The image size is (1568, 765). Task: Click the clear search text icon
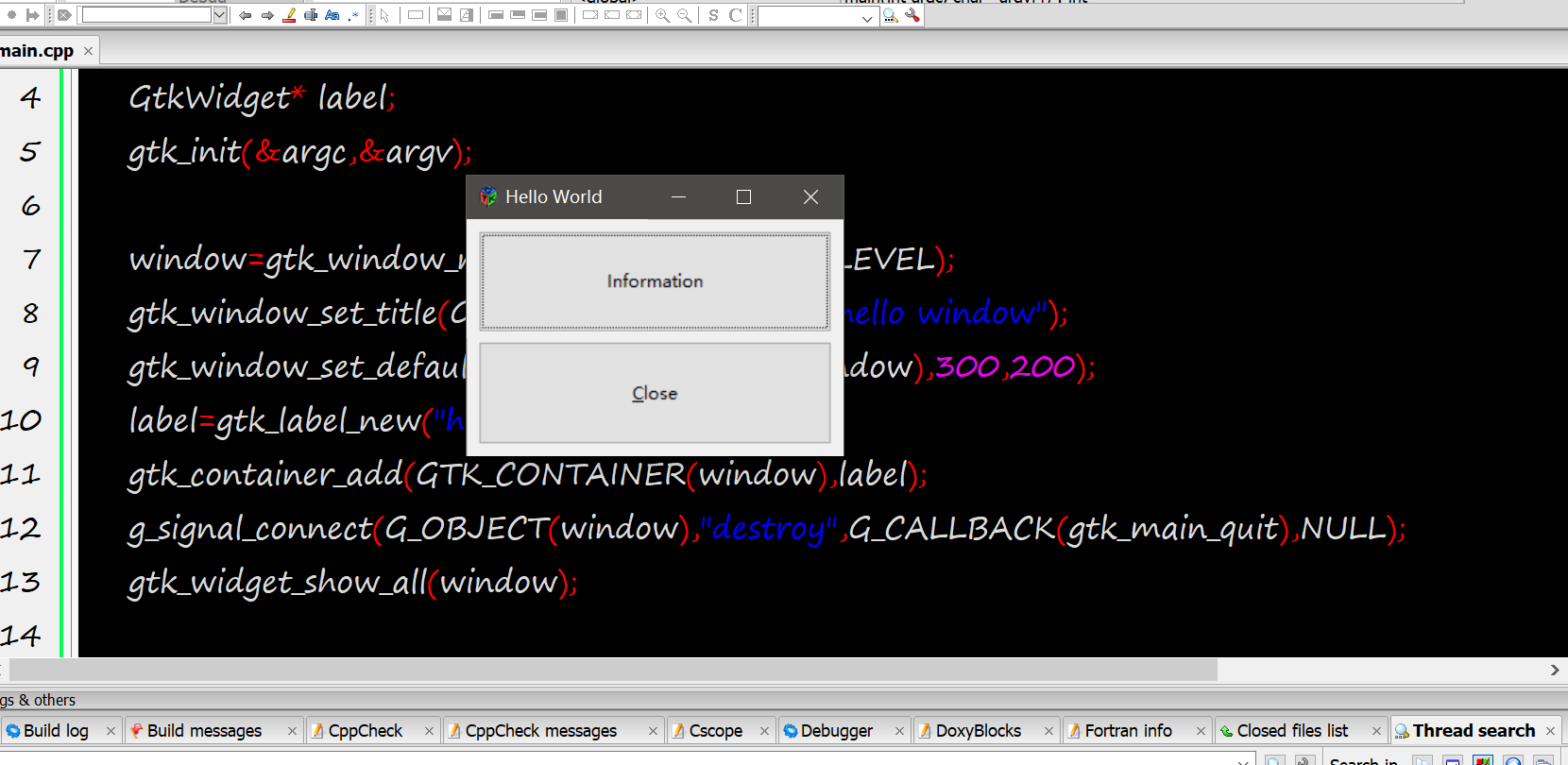64,15
